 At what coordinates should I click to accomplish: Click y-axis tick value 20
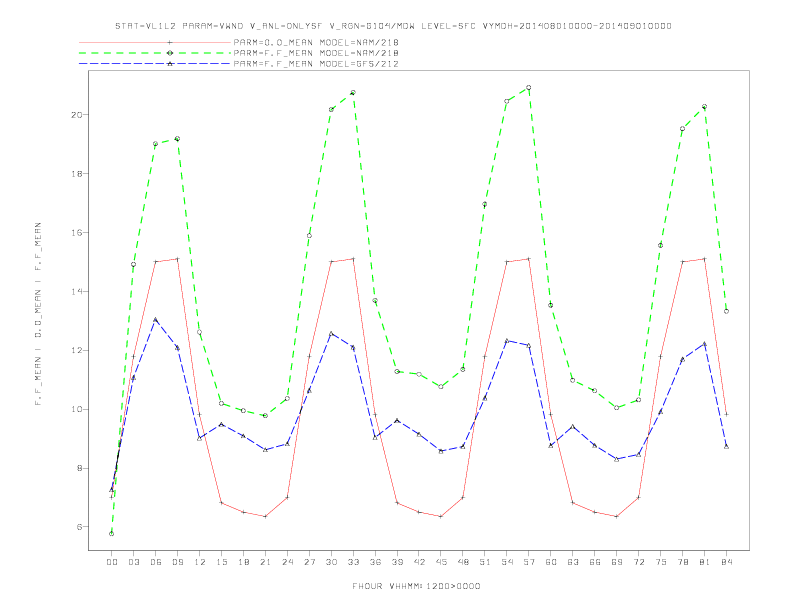[76, 115]
